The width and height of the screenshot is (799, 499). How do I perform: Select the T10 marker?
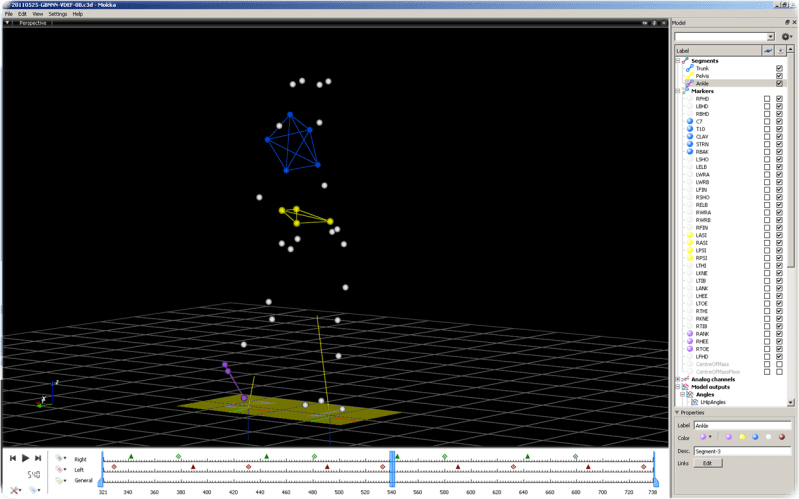coord(700,129)
